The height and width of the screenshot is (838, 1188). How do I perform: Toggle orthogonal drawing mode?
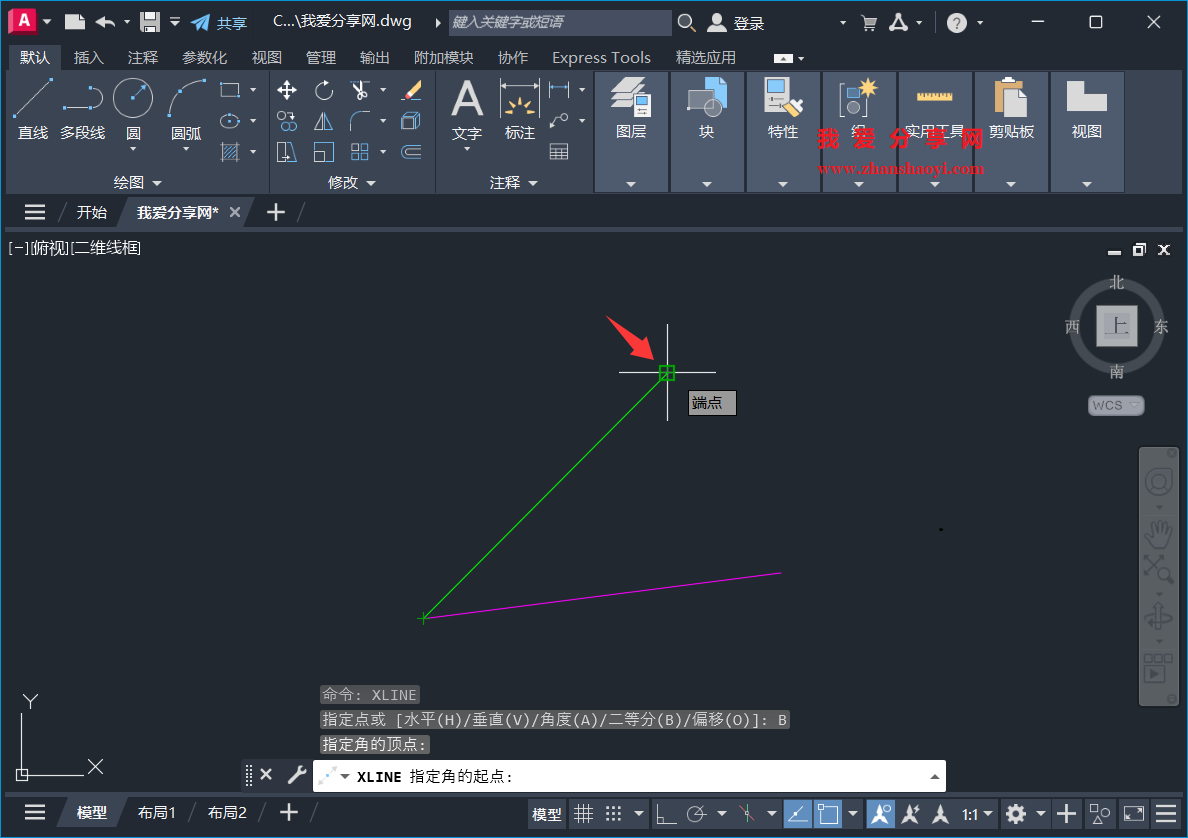[667, 813]
